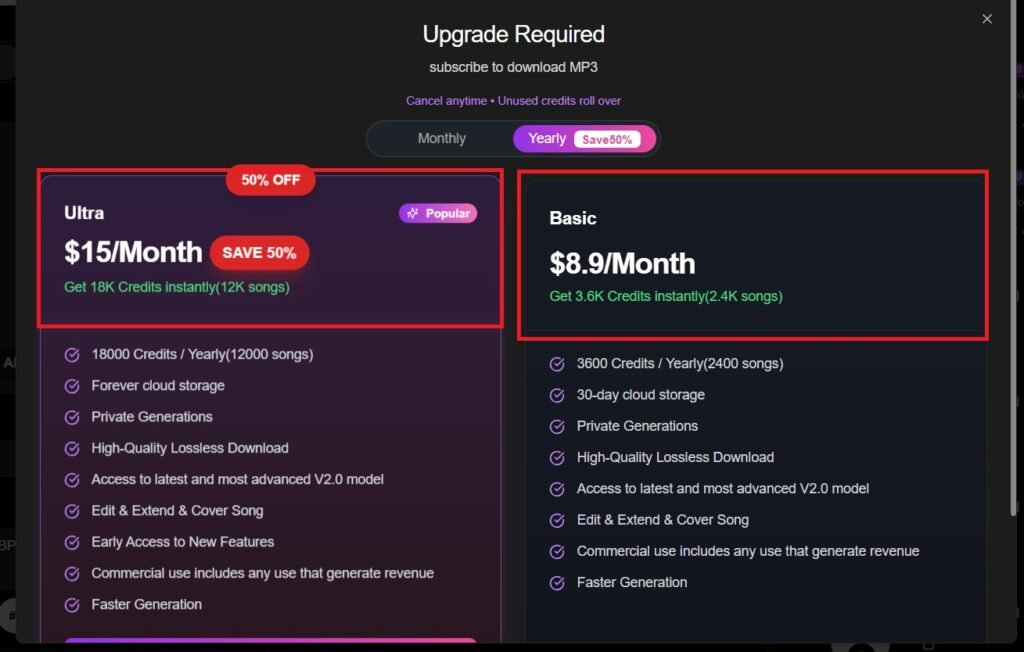Click the checkmark beside Basic plan's Faster Generation
The width and height of the screenshot is (1024, 652).
coord(557,582)
